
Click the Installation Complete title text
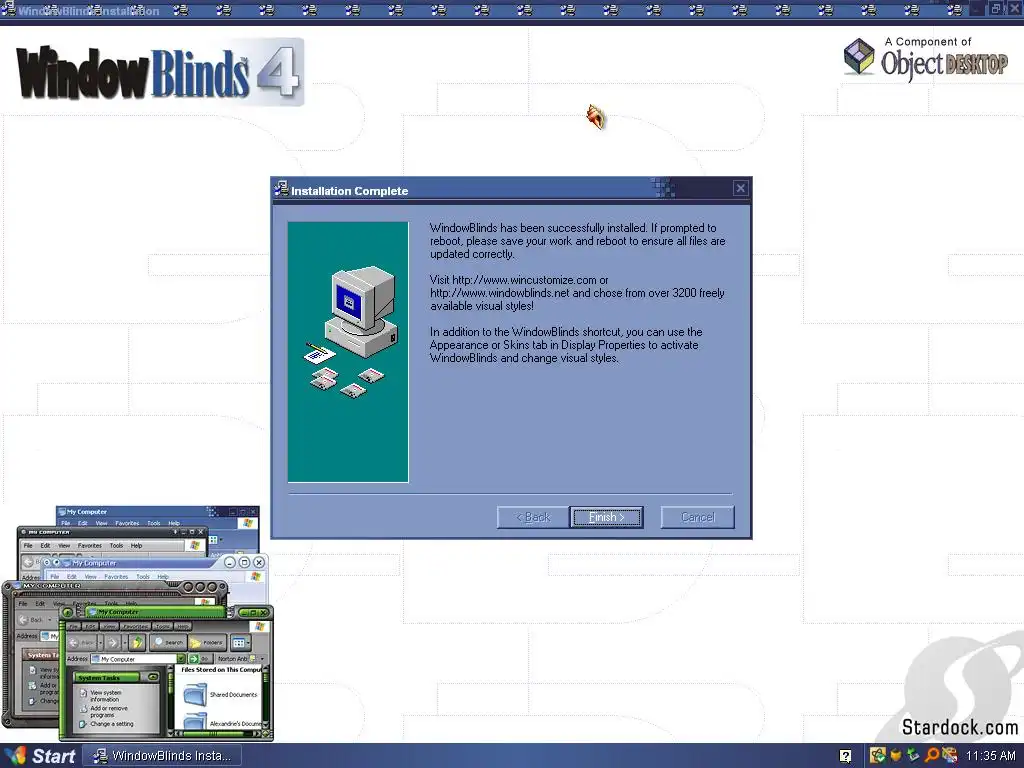click(x=349, y=191)
